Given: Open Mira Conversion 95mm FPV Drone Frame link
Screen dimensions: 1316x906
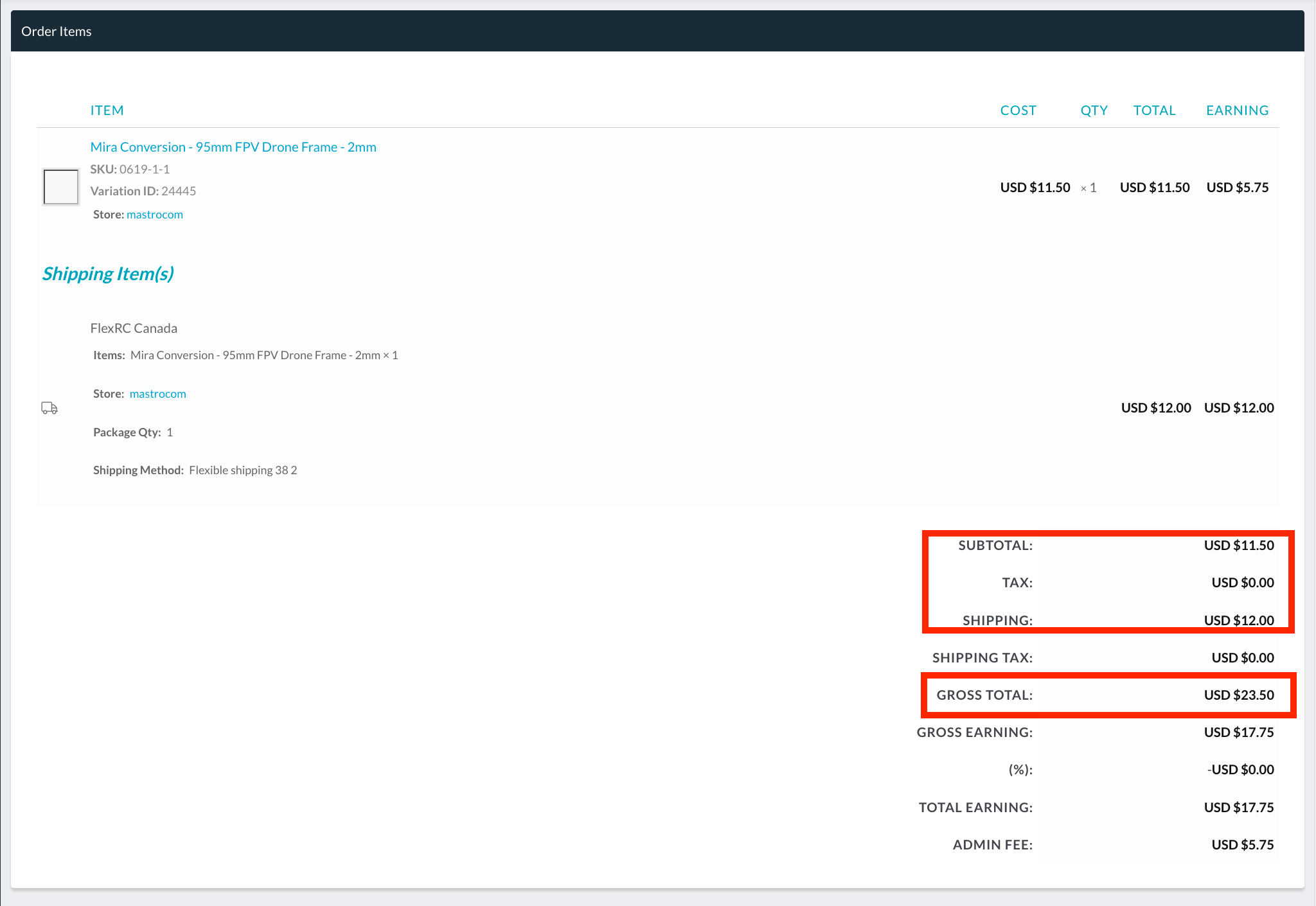Looking at the screenshot, I should (x=233, y=147).
